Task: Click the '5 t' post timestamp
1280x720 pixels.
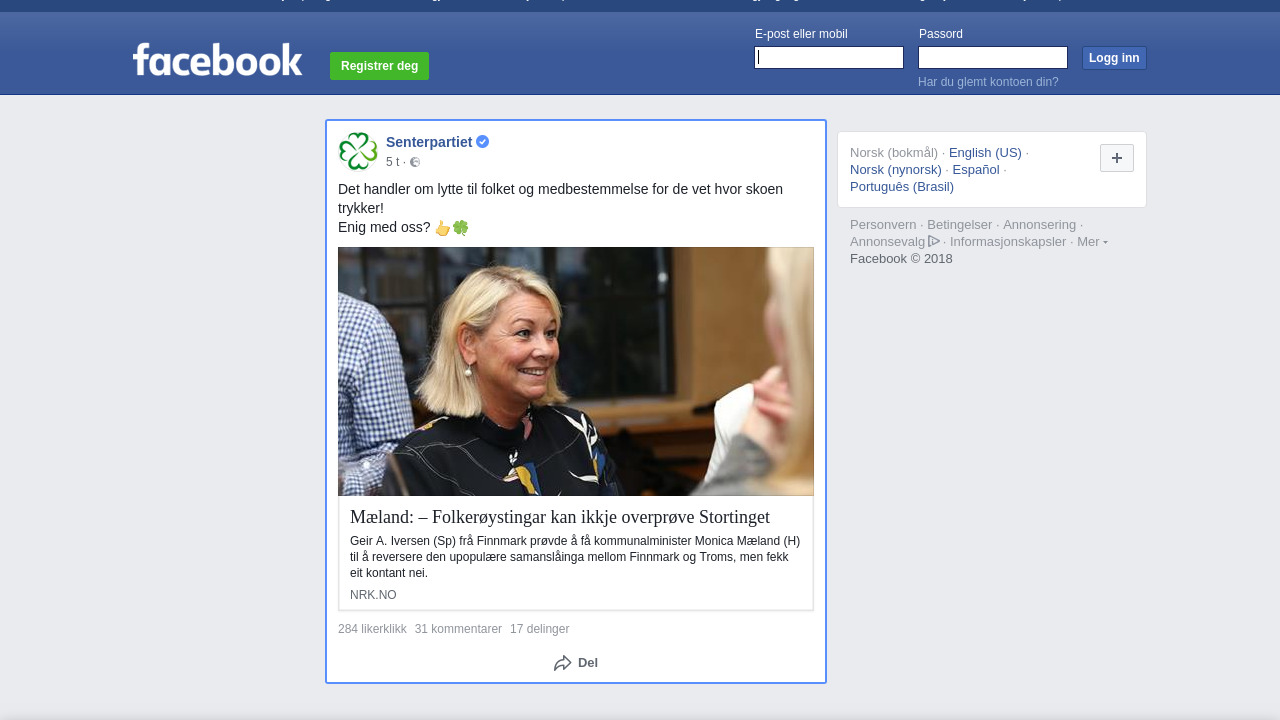Action: pyautogui.click(x=392, y=162)
